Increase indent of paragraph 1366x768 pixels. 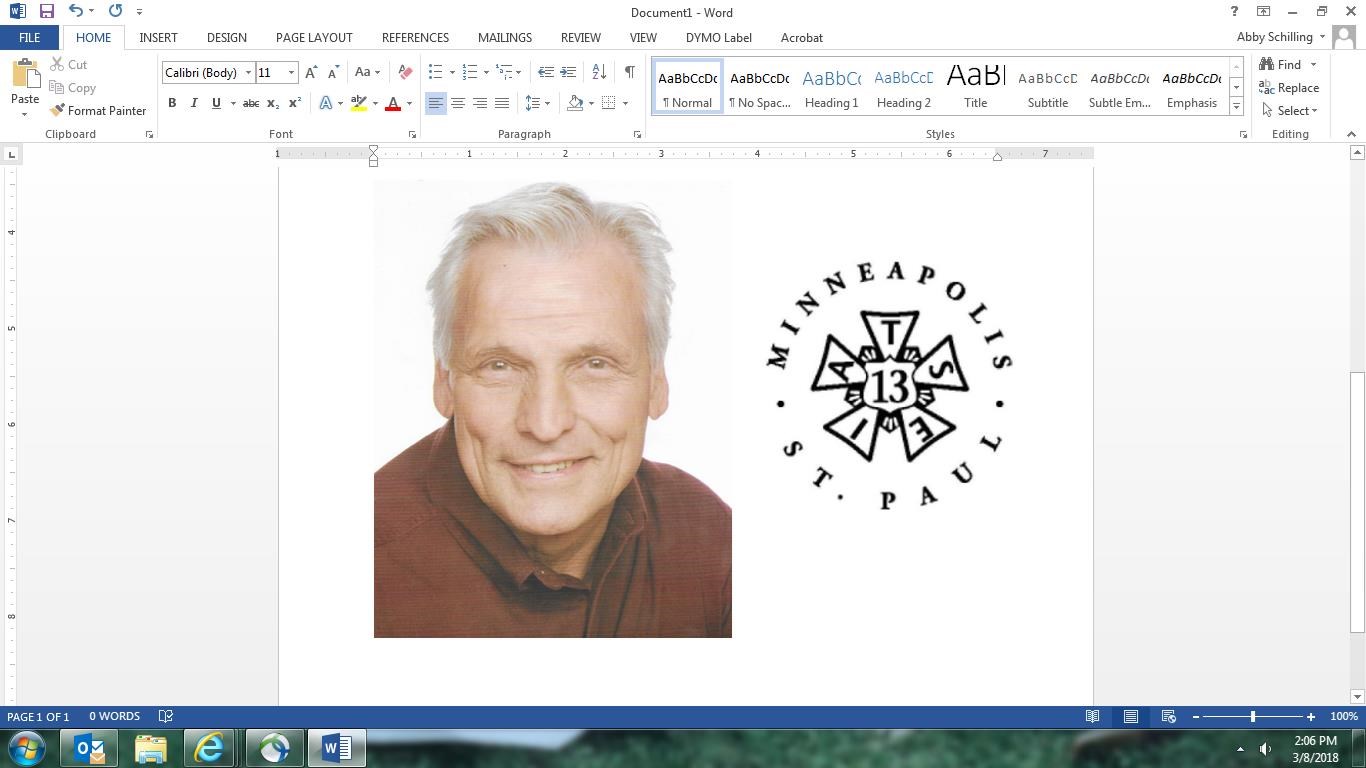pyautogui.click(x=568, y=72)
